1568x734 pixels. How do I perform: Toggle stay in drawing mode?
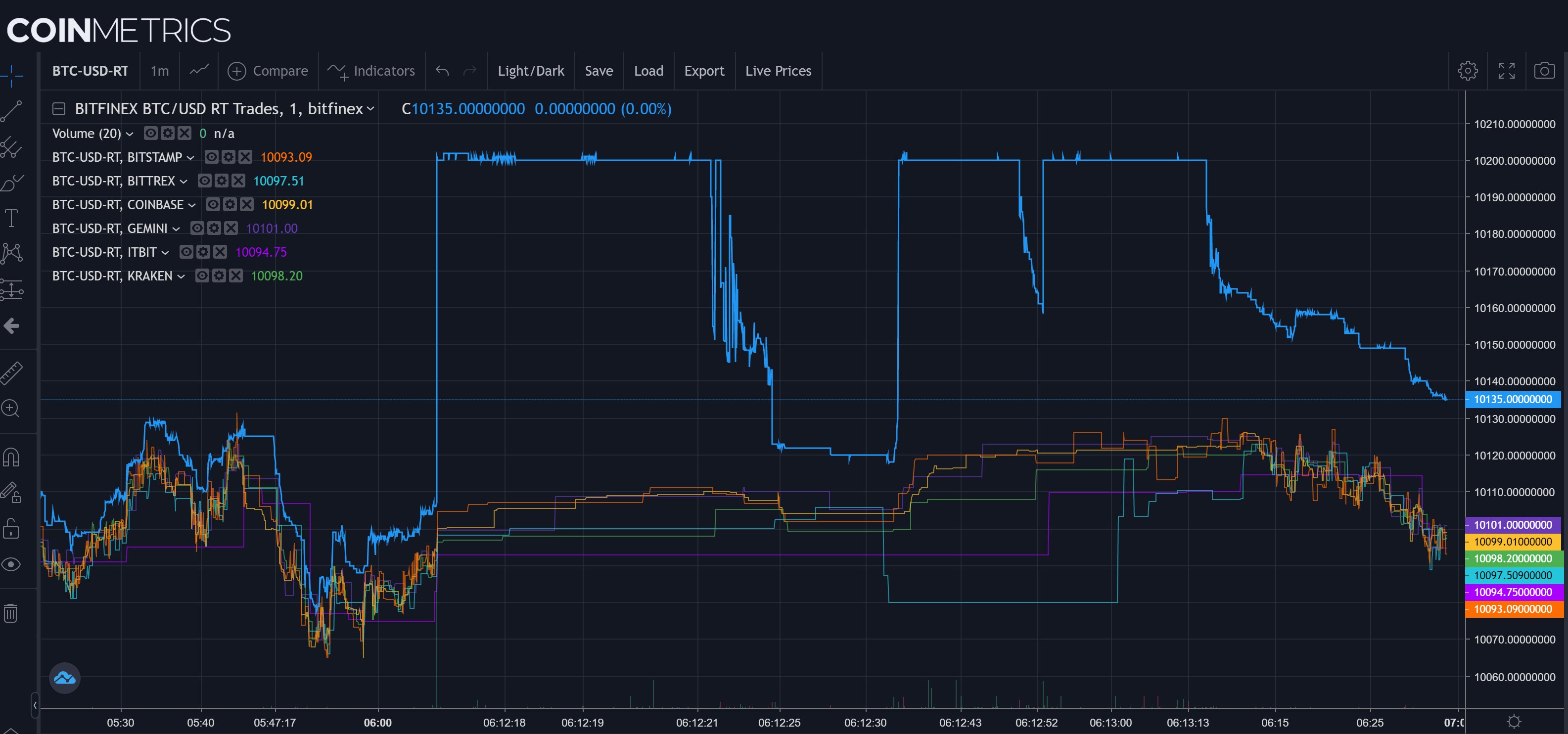11,492
